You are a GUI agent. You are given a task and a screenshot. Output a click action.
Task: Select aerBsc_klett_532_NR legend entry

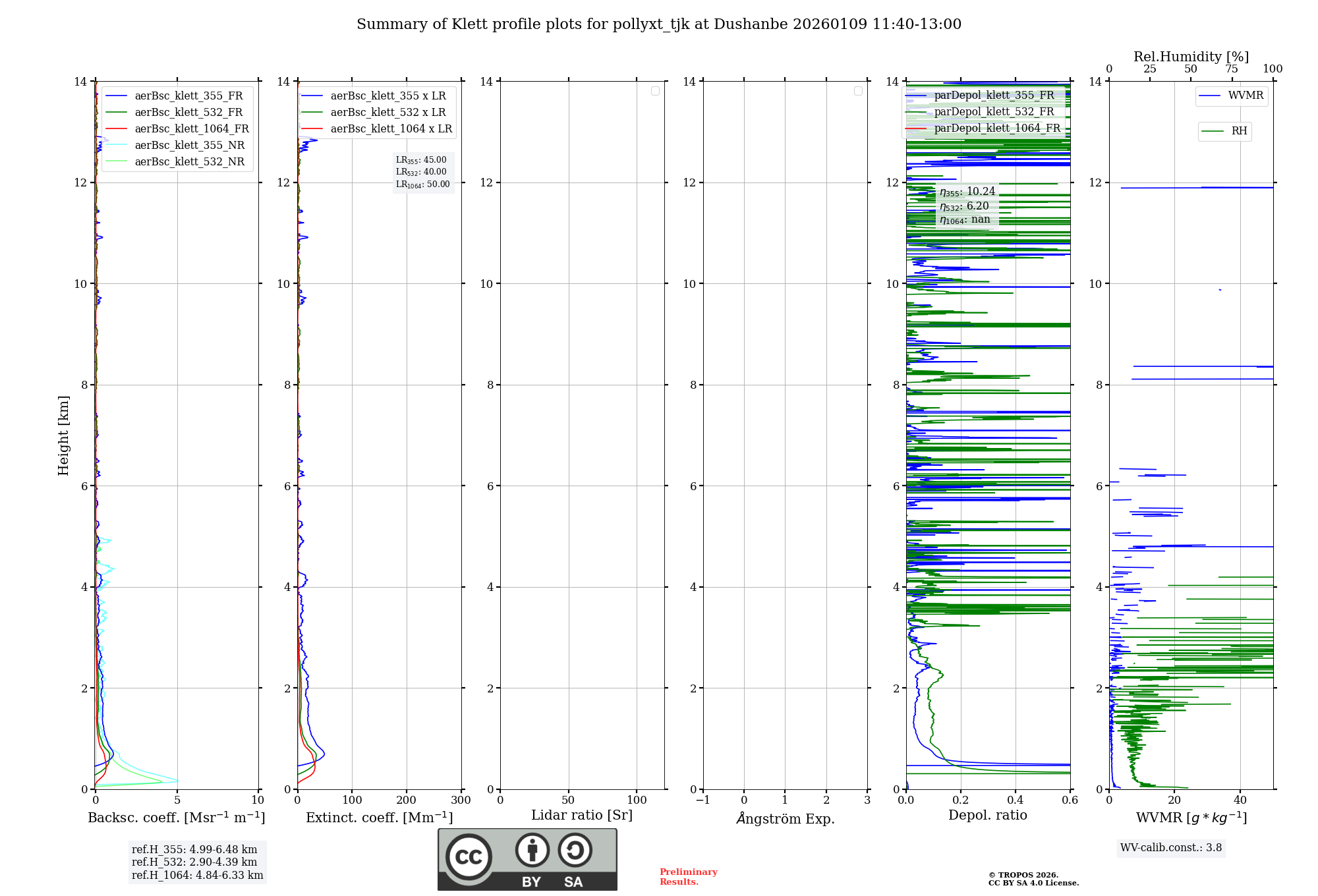tap(189, 161)
